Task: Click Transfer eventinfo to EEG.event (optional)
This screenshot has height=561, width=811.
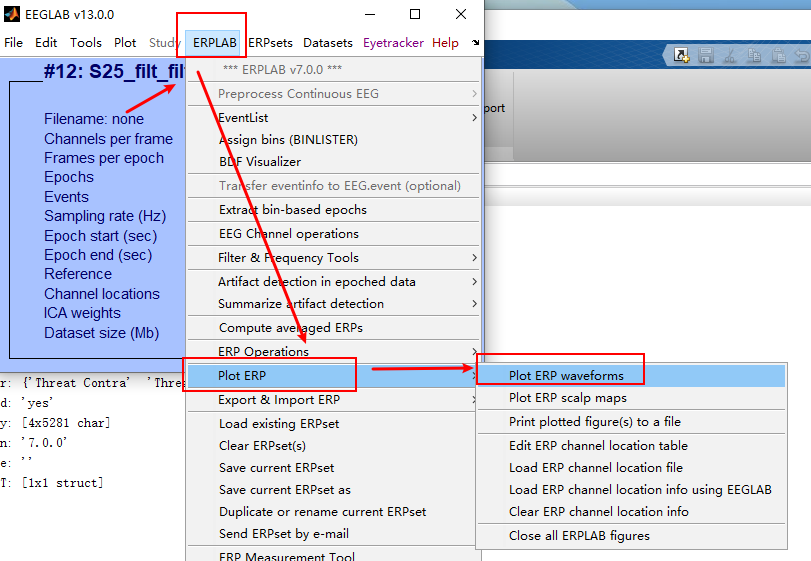Action: click(x=334, y=186)
